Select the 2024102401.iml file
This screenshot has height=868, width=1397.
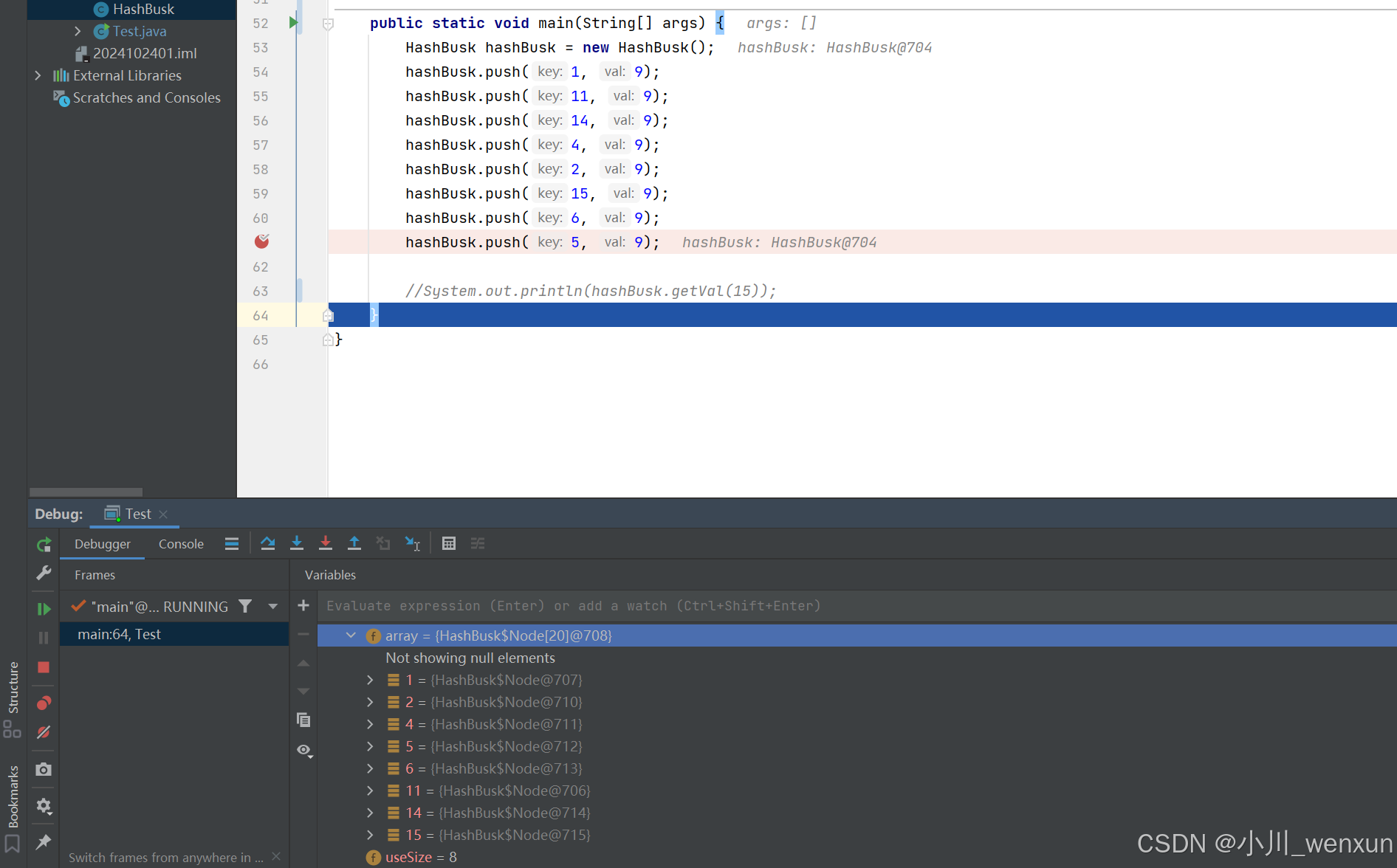pos(136,53)
